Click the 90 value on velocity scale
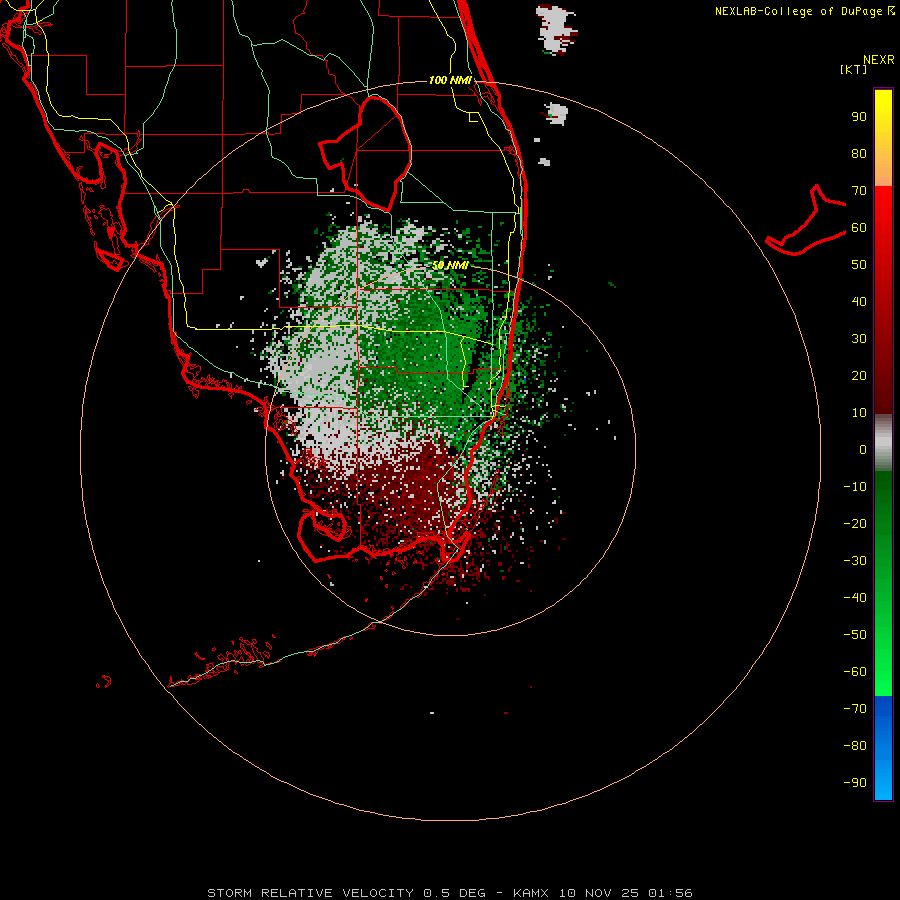The image size is (900, 900). tap(859, 117)
